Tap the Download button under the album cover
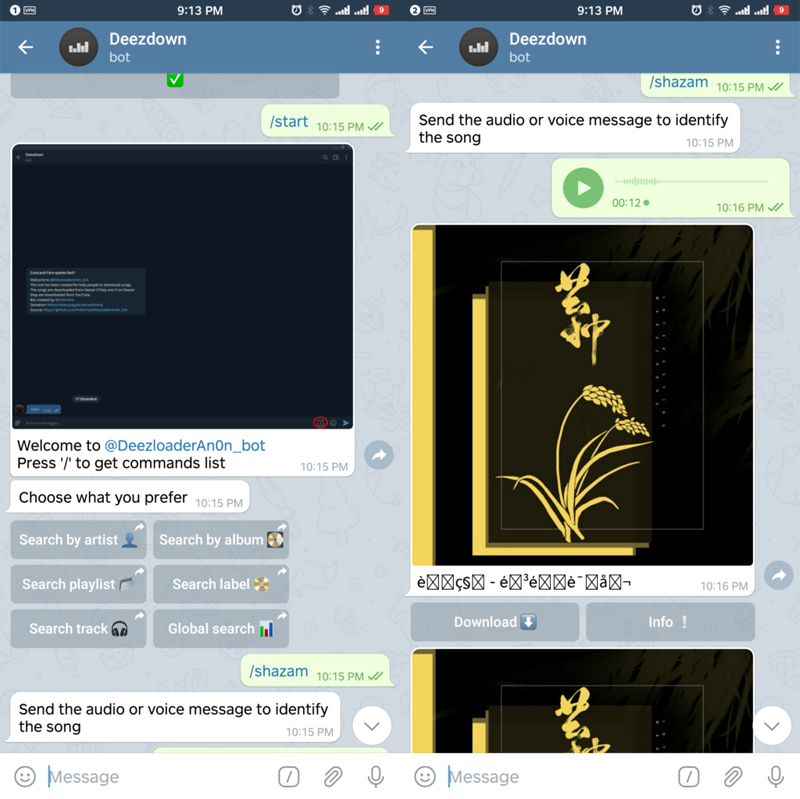 (495, 622)
